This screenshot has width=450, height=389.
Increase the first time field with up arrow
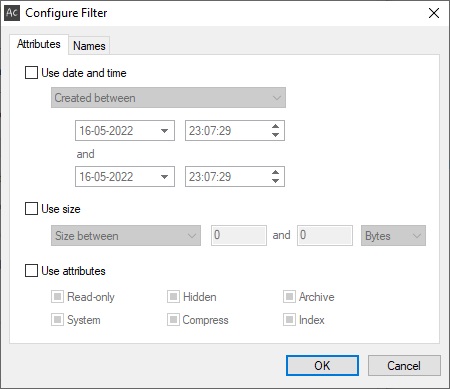click(275, 126)
